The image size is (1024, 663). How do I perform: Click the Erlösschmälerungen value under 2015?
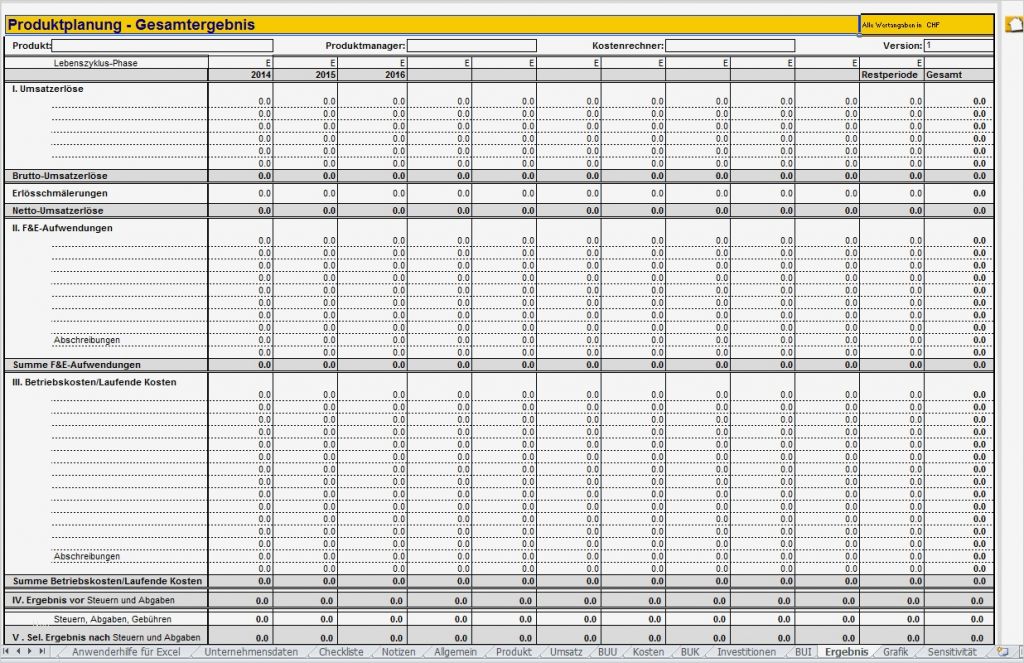(x=305, y=193)
